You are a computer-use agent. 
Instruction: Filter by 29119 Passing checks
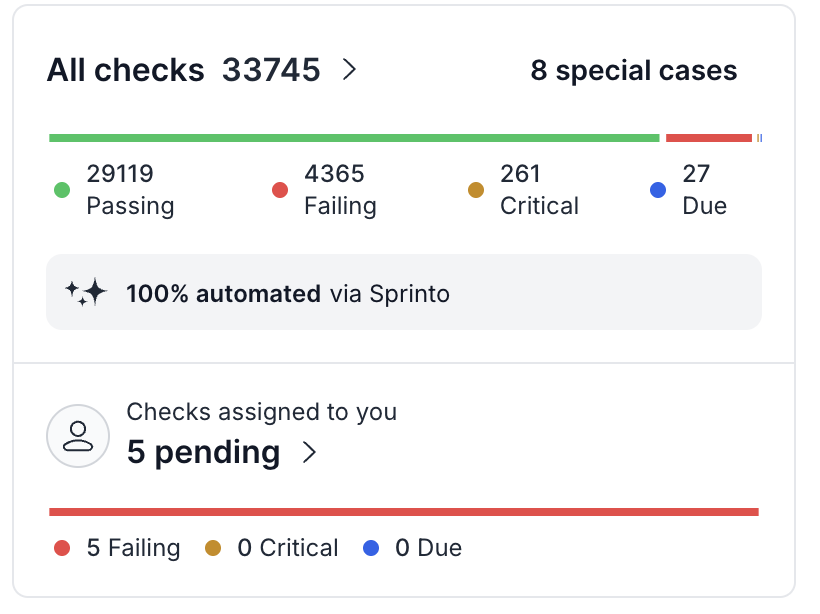pyautogui.click(x=129, y=190)
